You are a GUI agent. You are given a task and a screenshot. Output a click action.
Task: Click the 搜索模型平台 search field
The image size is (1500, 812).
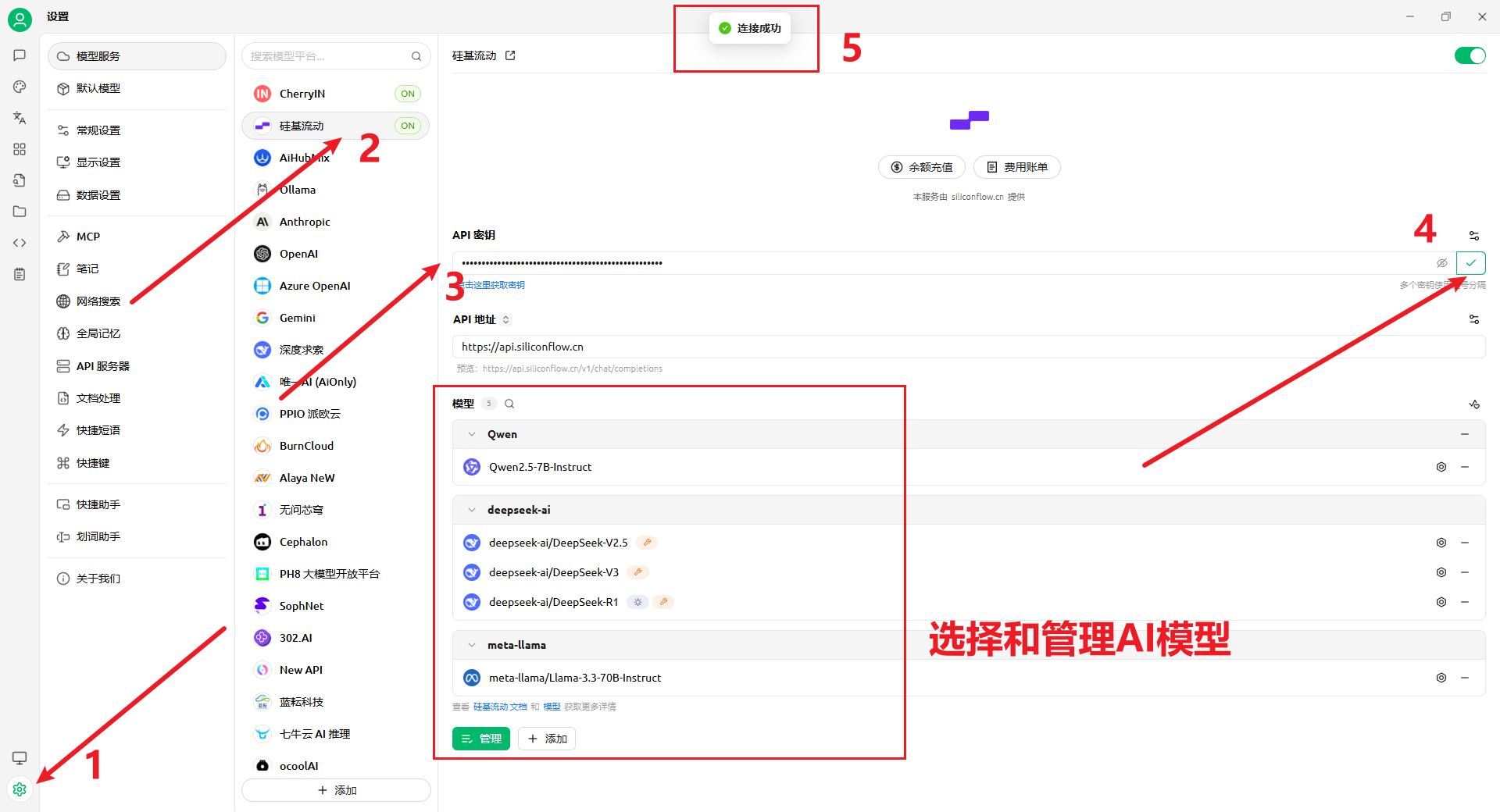(328, 56)
